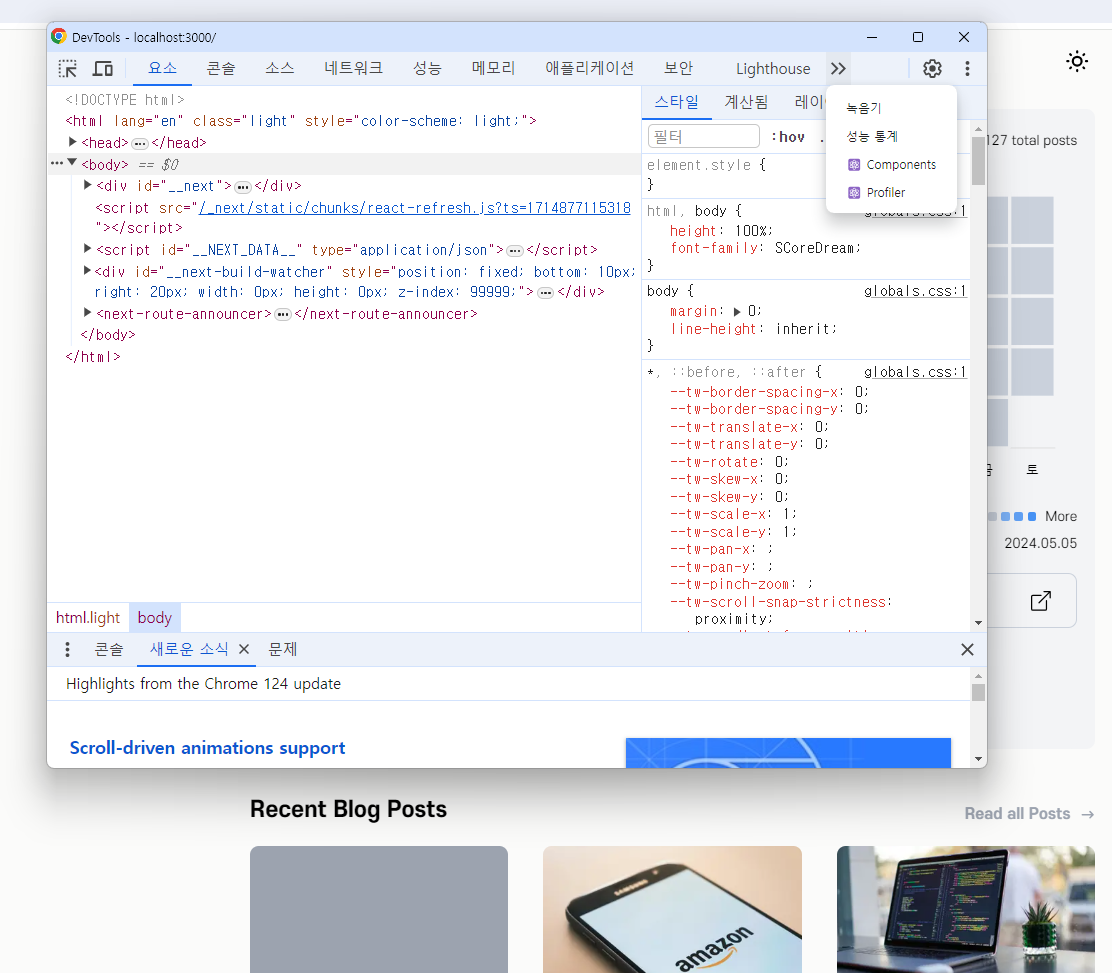Open the Amazon phone blog post thumbnail

(x=672, y=909)
